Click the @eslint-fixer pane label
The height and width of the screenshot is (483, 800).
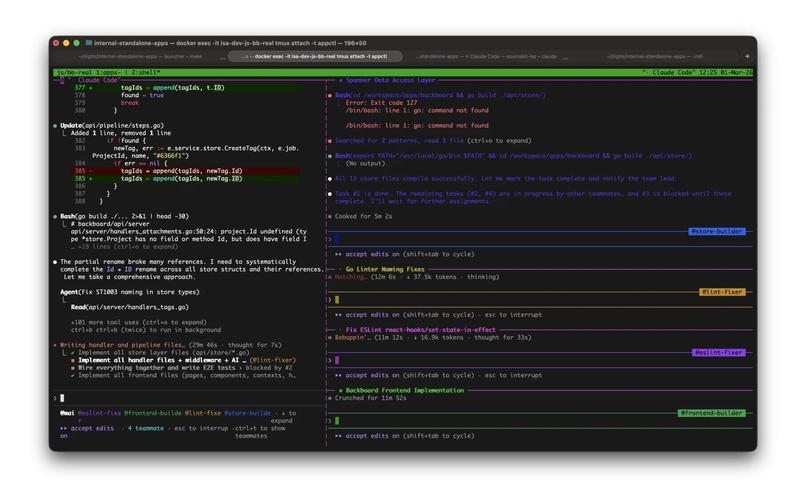pyautogui.click(x=718, y=352)
